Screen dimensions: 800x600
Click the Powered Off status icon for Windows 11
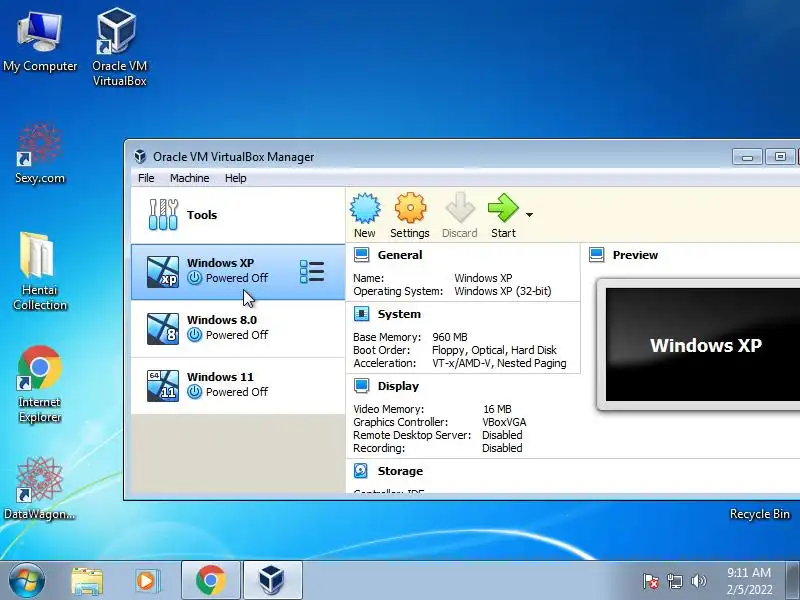(x=194, y=392)
